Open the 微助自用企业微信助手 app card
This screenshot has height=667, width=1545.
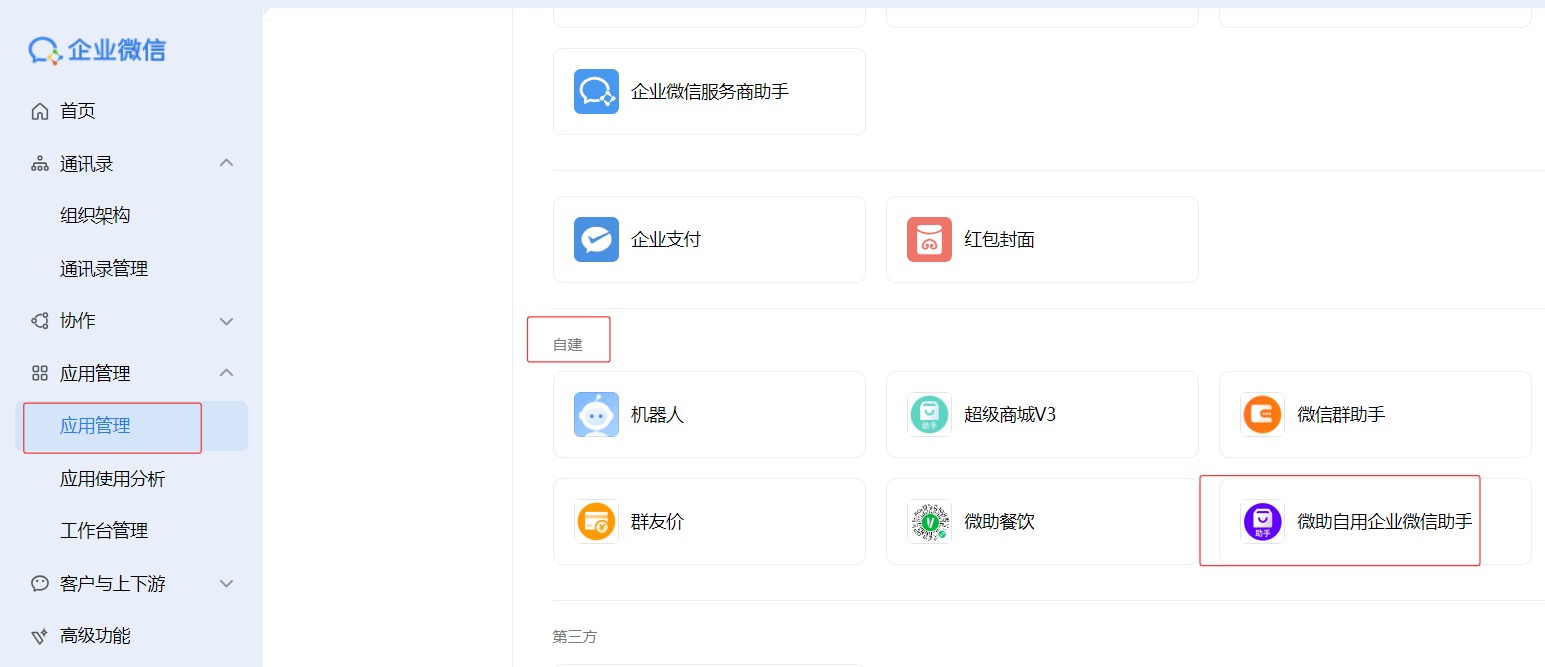[1375, 521]
